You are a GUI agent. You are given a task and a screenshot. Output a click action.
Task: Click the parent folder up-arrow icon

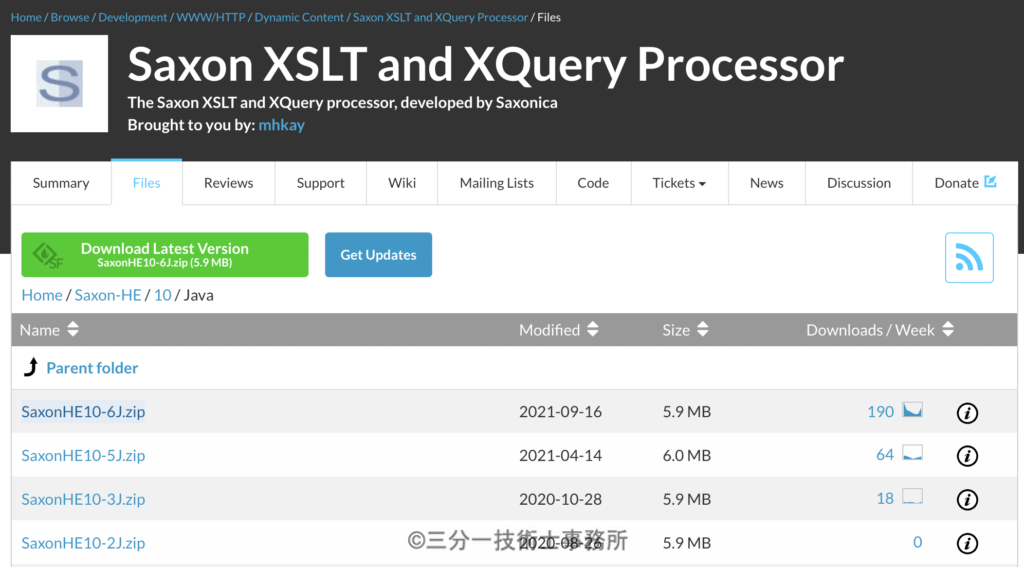[31, 367]
